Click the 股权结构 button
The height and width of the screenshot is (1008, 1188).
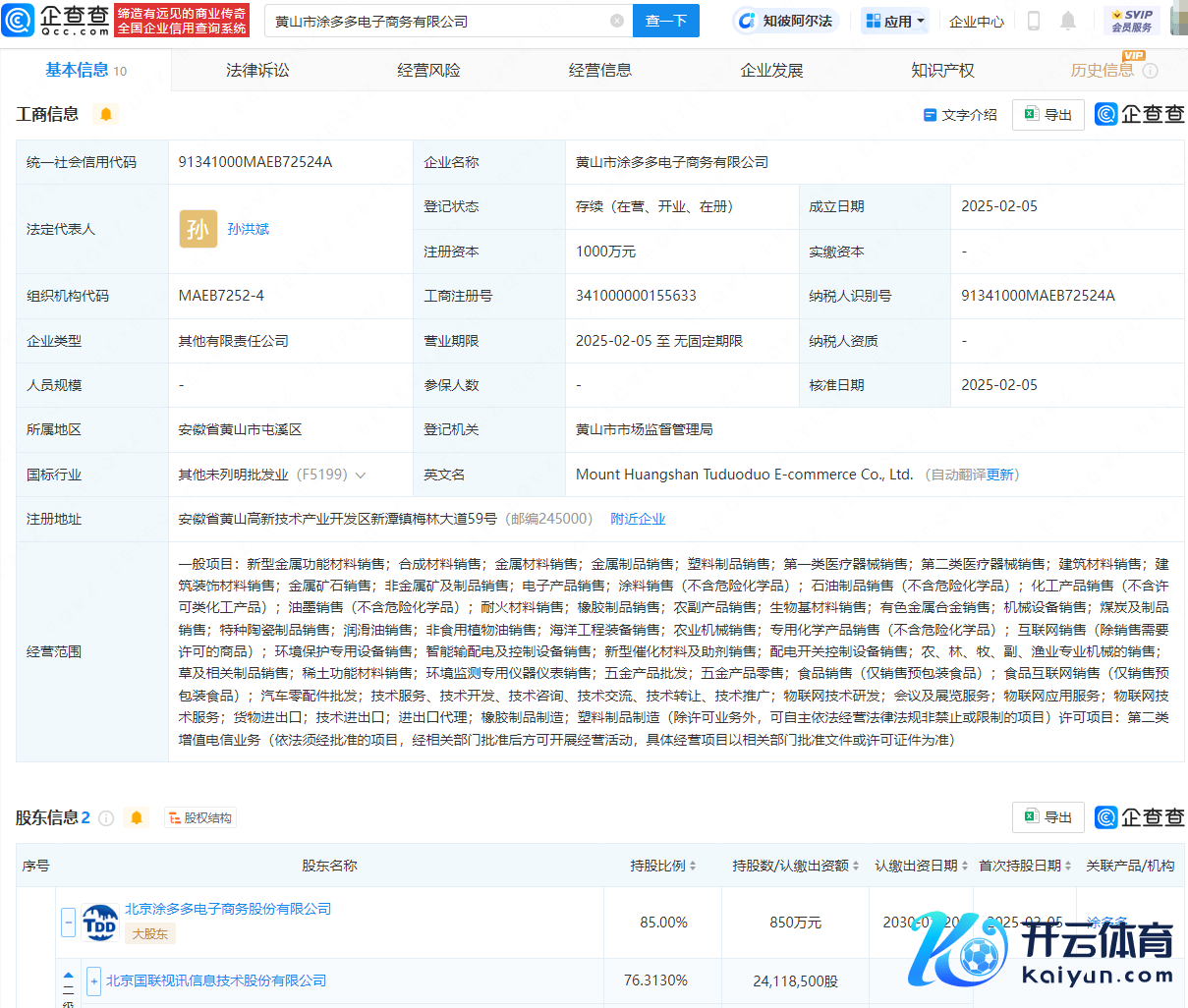200,818
